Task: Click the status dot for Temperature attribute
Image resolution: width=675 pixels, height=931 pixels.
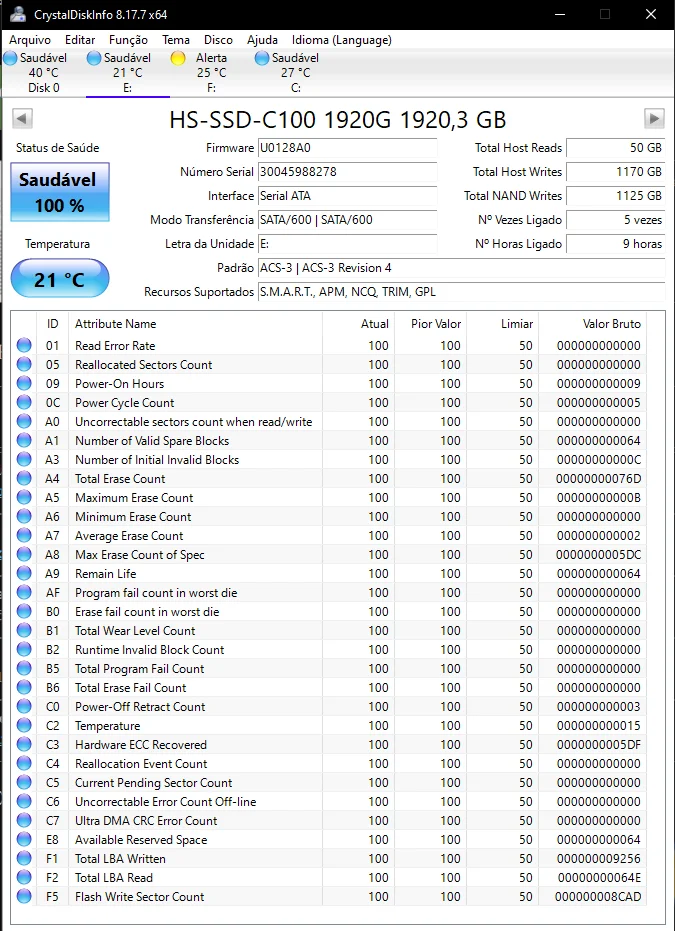Action: click(24, 726)
